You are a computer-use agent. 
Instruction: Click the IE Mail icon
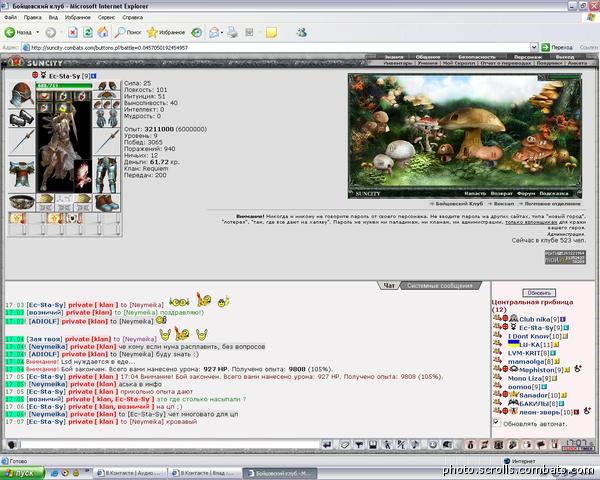(214, 33)
